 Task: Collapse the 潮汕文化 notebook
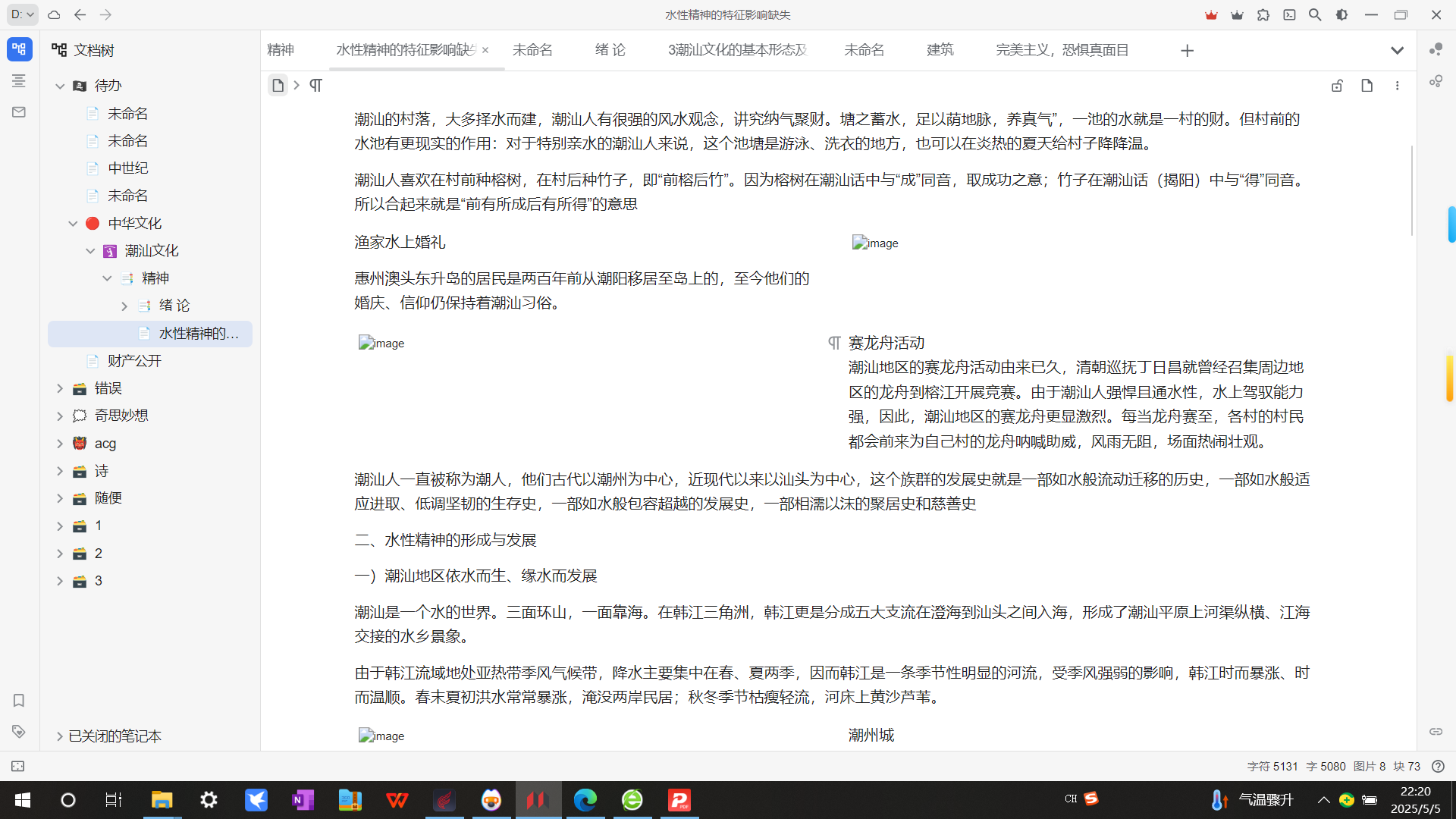click(x=90, y=250)
